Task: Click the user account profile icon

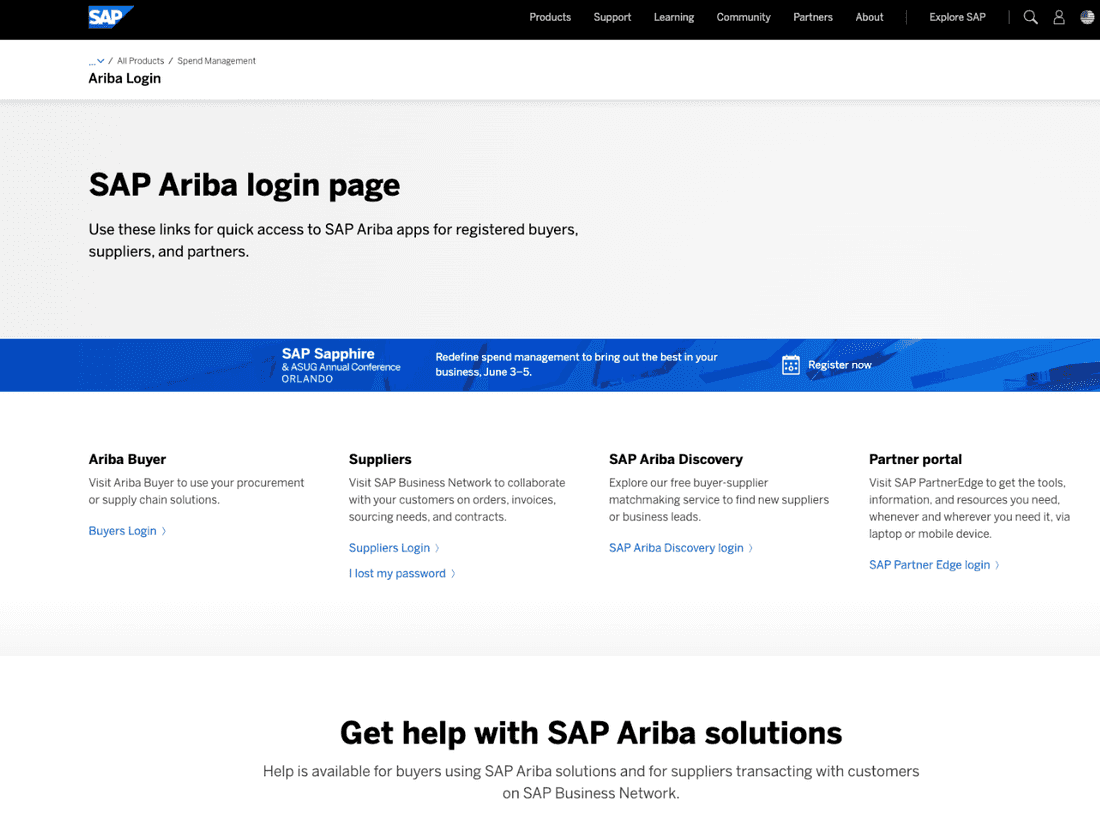Action: pyautogui.click(x=1059, y=17)
